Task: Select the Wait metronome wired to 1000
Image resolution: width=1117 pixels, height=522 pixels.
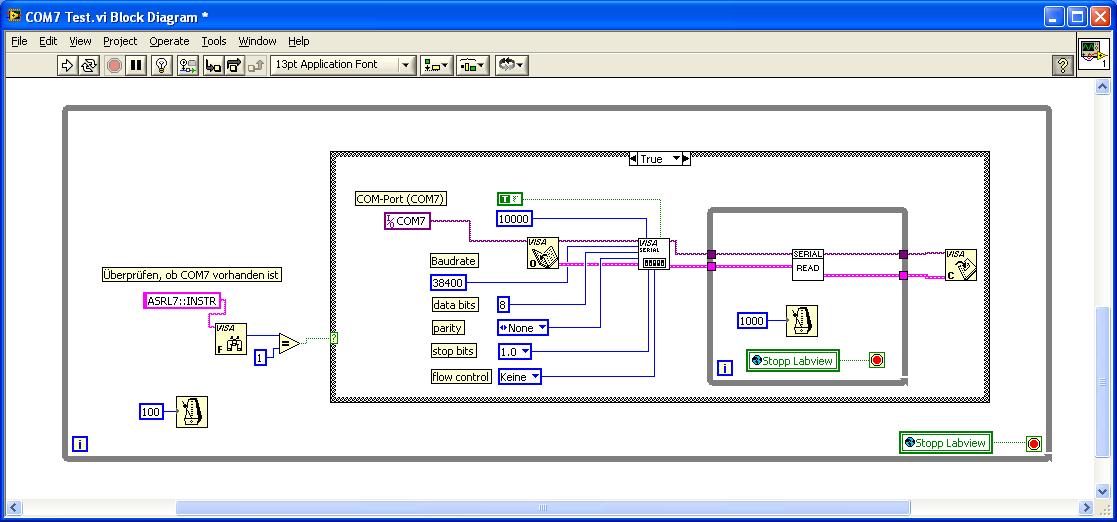Action: [801, 321]
